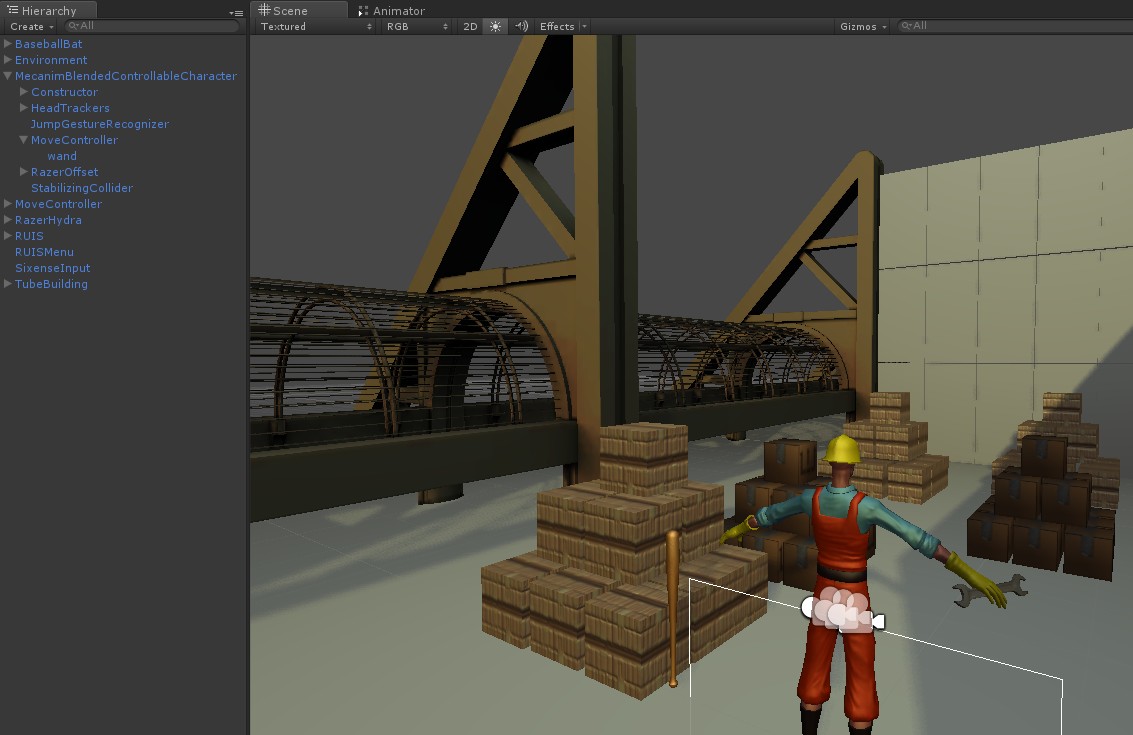Switch to the Animator tab

click(x=392, y=11)
